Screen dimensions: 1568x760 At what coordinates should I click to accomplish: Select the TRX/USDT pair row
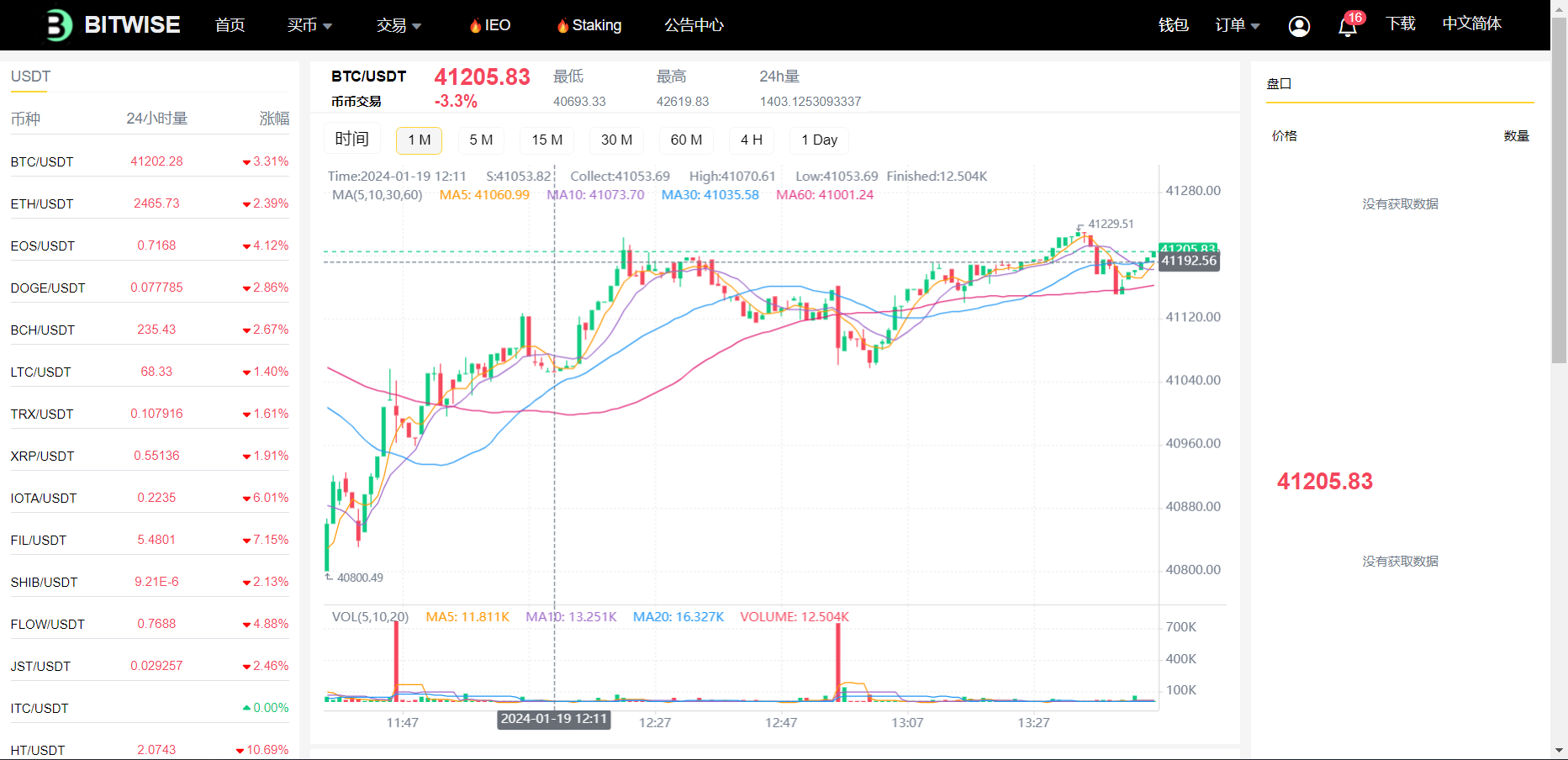point(150,414)
